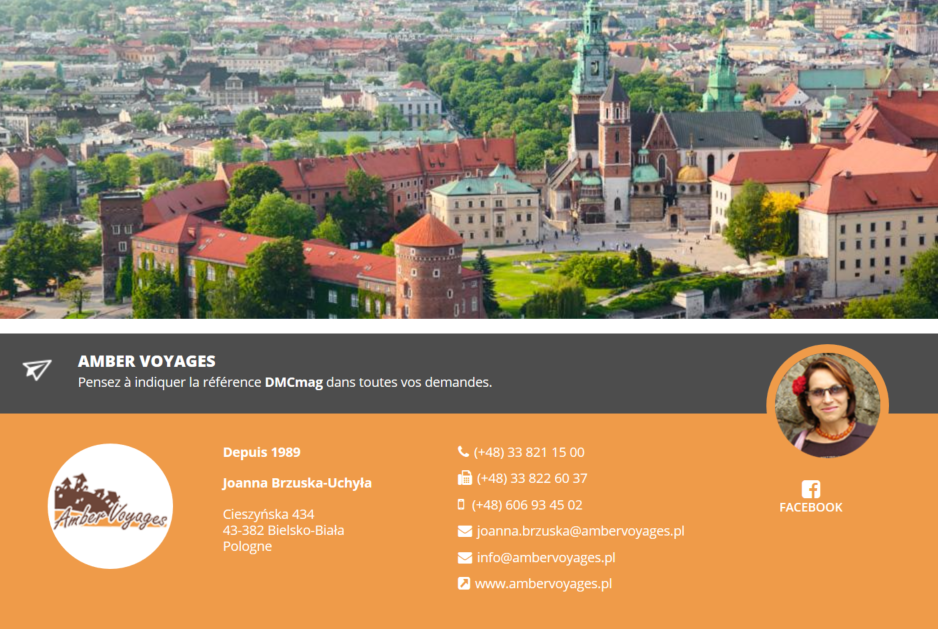Click the telephone handset icon

(463, 452)
